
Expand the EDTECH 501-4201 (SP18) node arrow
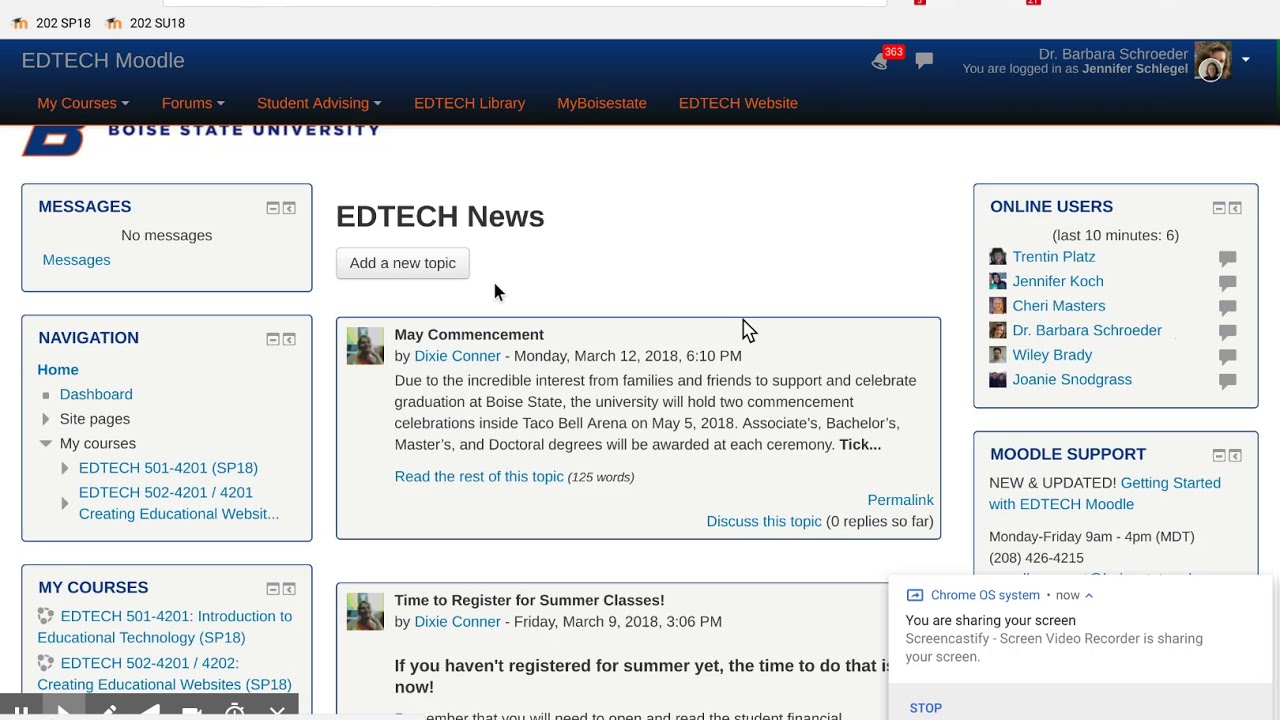pyautogui.click(x=65, y=468)
